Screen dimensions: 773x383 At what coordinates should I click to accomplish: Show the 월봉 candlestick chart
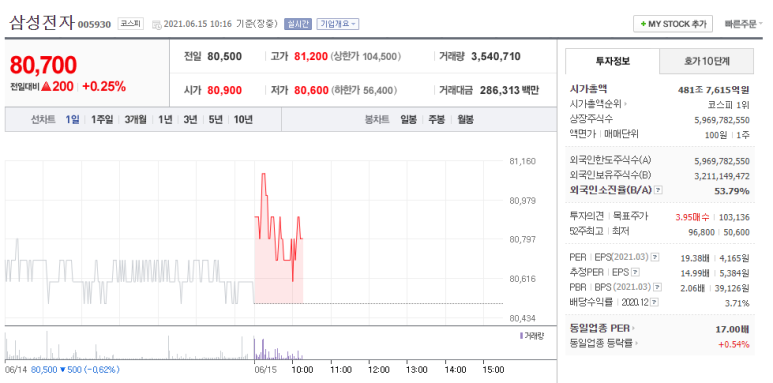(x=465, y=120)
